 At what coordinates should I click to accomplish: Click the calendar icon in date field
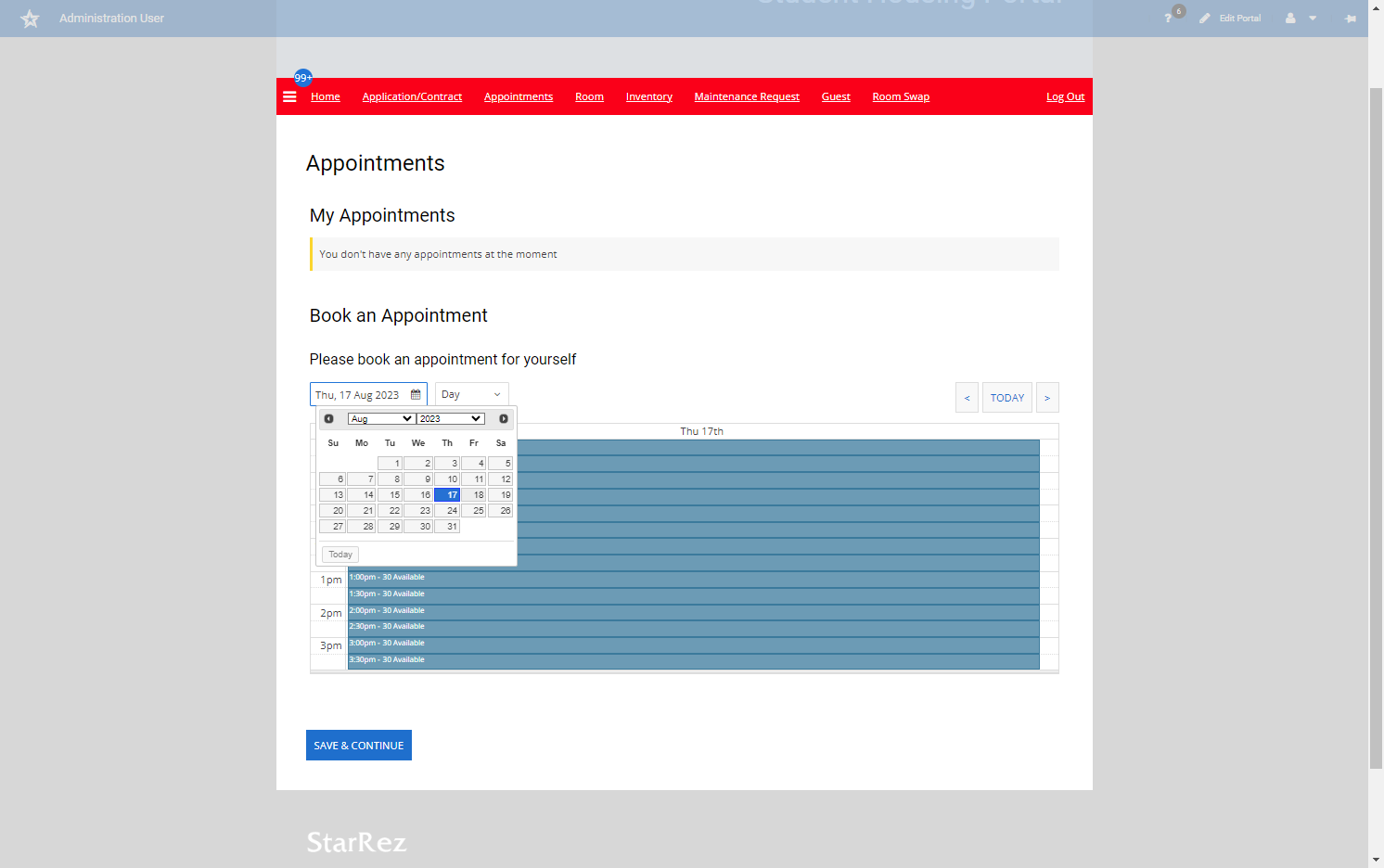pyautogui.click(x=416, y=394)
